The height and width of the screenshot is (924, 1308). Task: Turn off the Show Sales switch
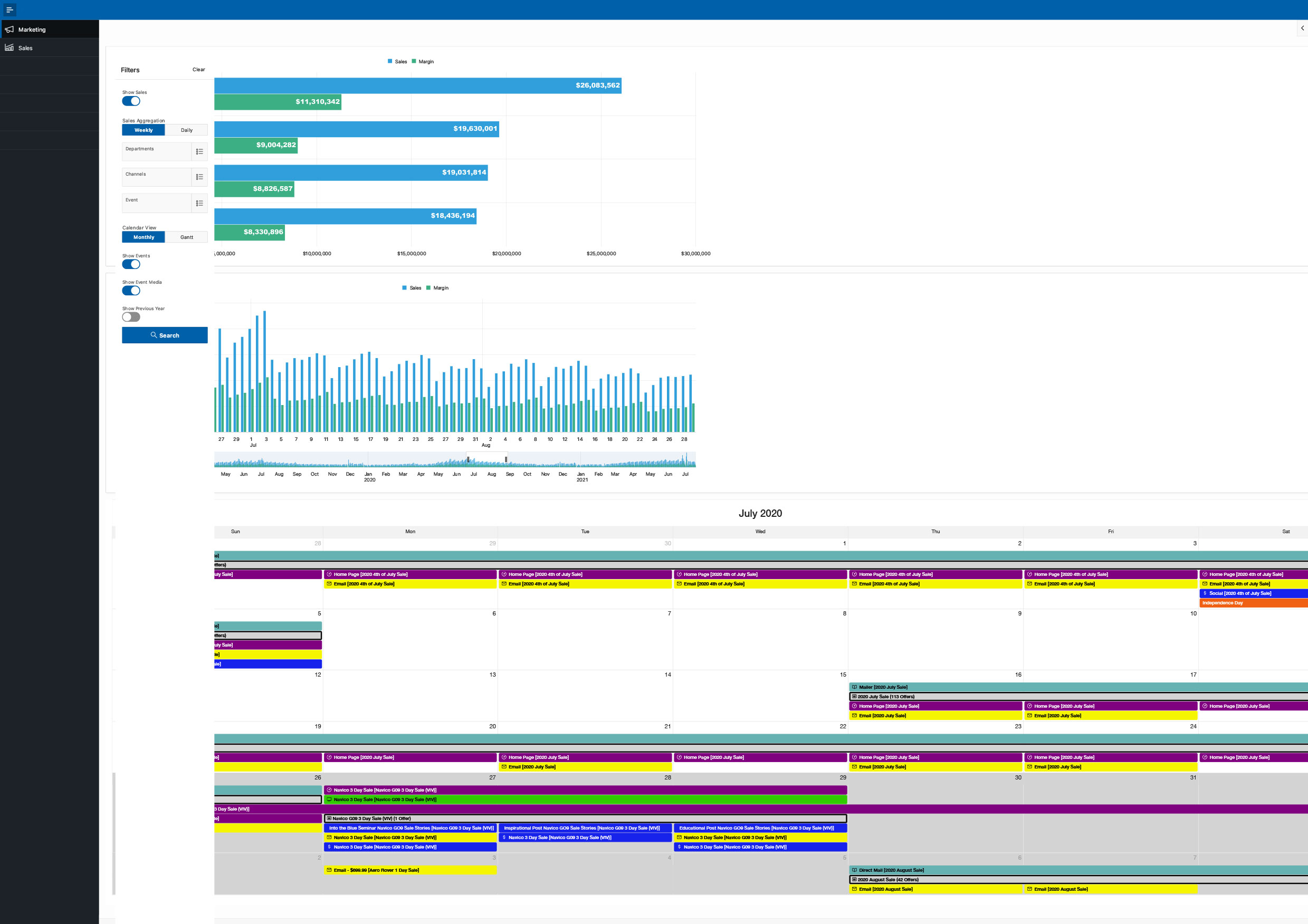pos(131,101)
